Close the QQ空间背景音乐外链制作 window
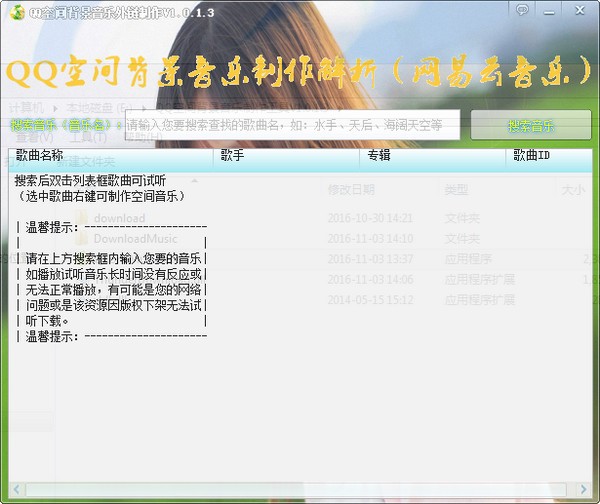This screenshot has width=600, height=504. 580,10
